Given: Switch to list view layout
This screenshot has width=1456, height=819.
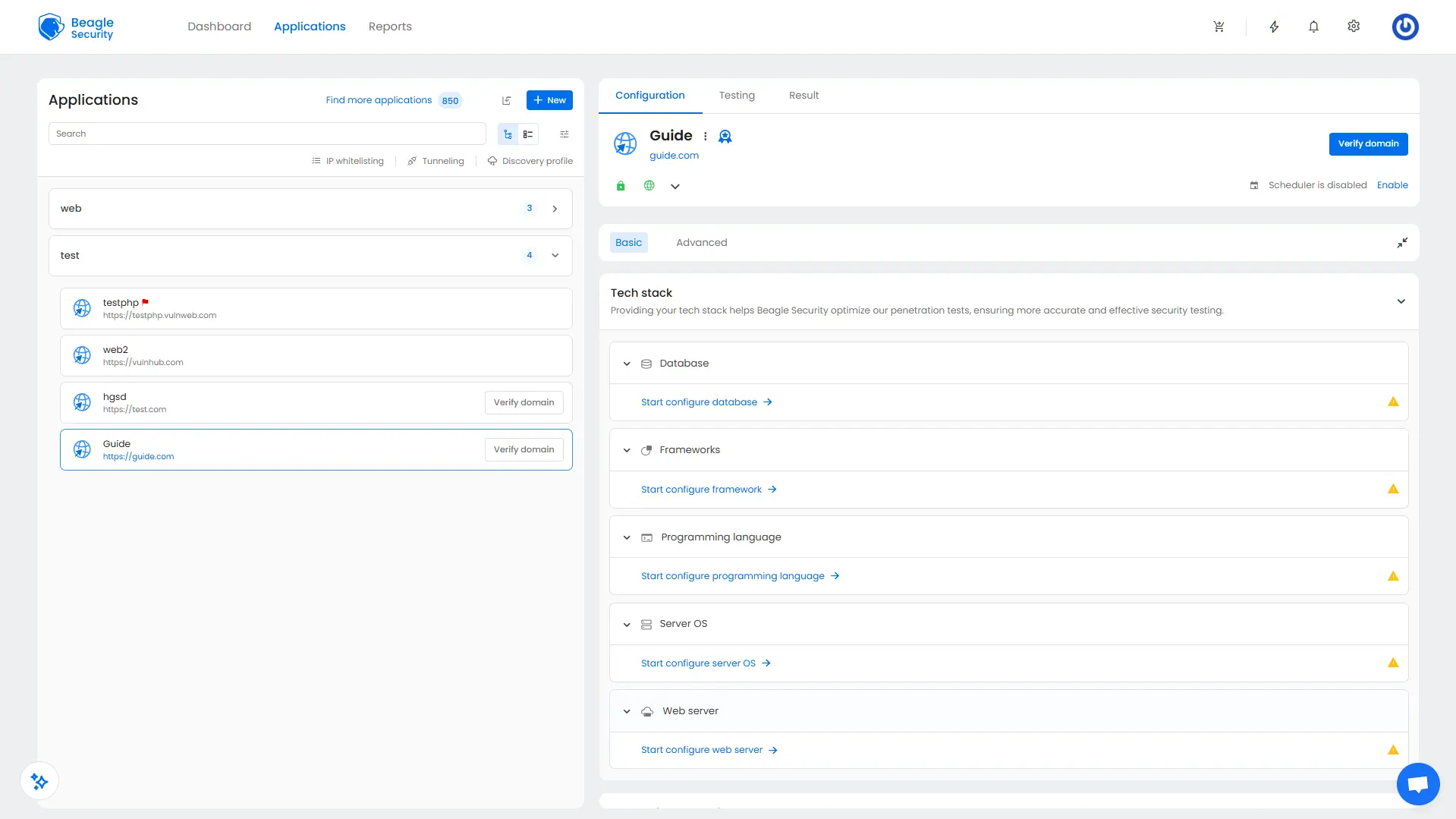Looking at the screenshot, I should (528, 134).
